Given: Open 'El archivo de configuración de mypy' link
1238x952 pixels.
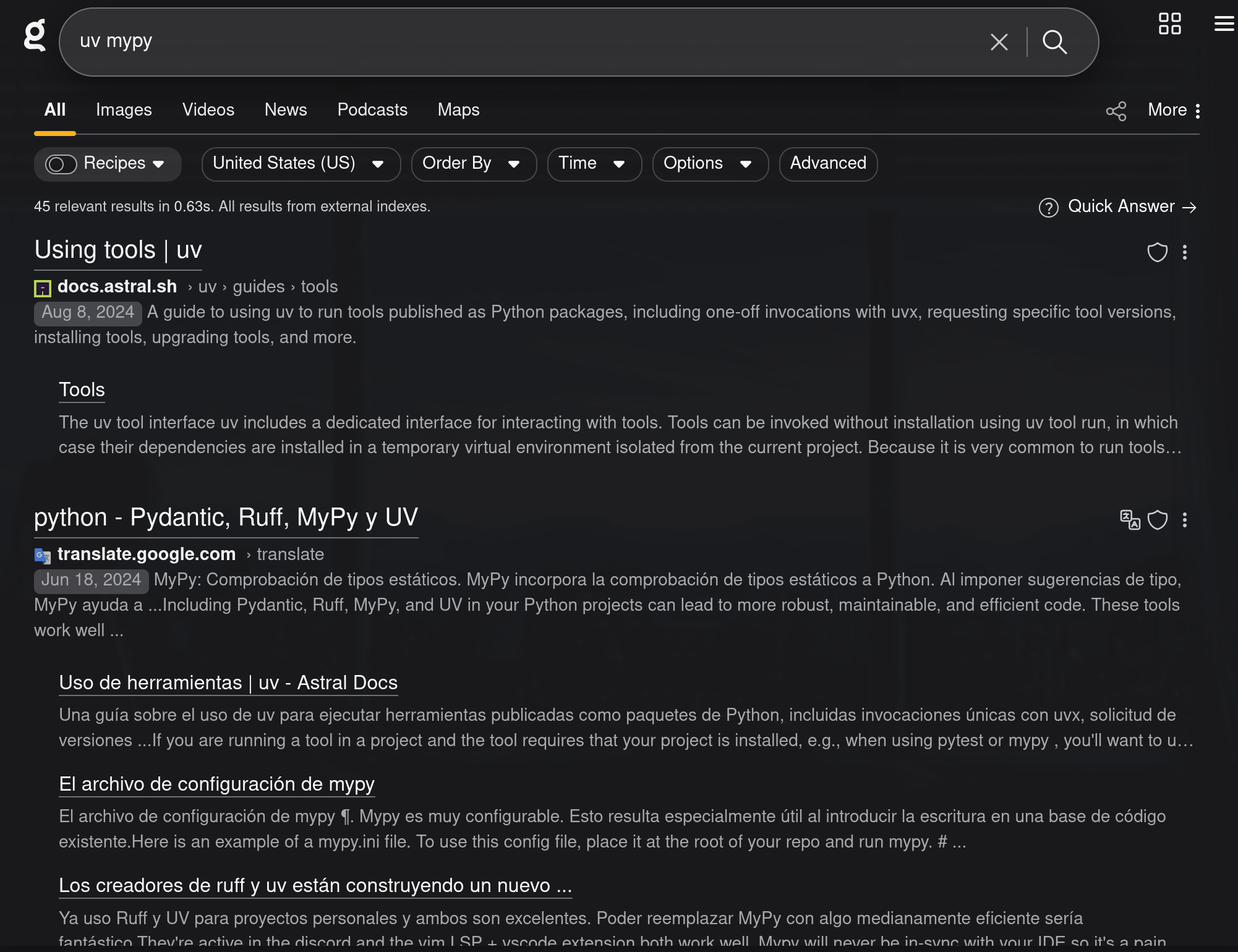Looking at the screenshot, I should pyautogui.click(x=216, y=784).
